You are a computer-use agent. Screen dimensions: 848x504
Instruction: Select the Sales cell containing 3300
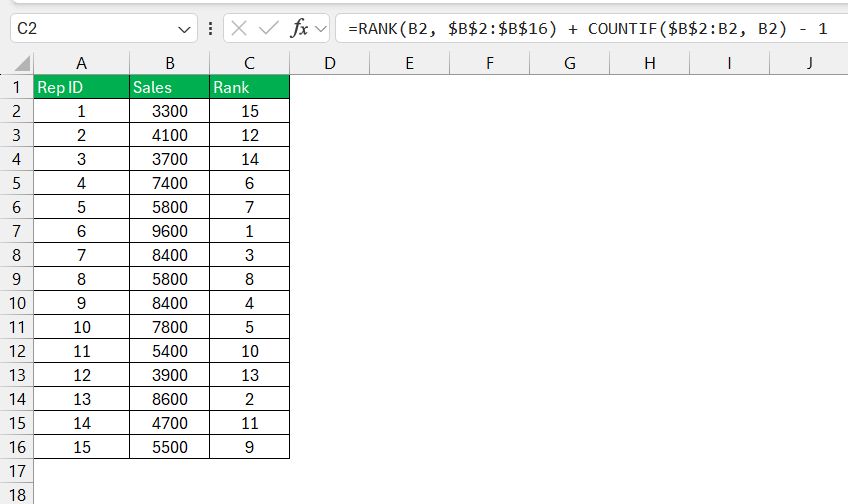tap(170, 111)
